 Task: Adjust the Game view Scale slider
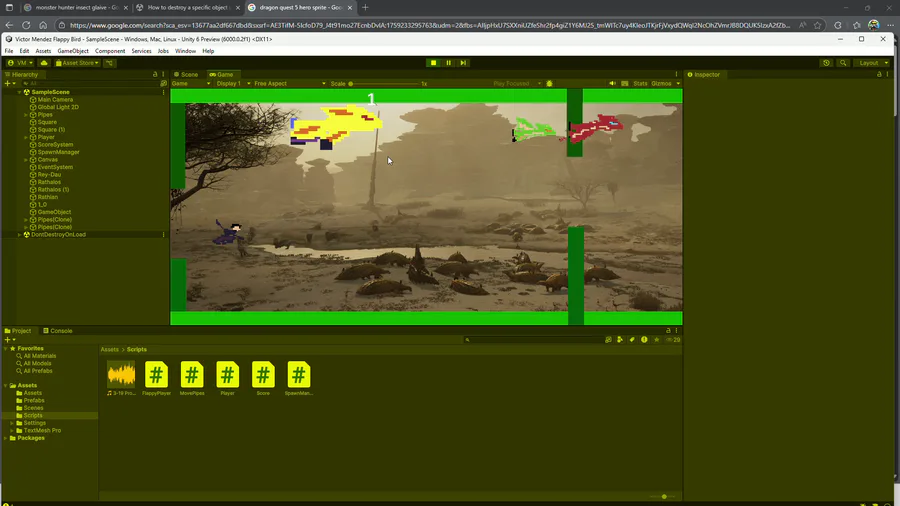[x=385, y=83]
